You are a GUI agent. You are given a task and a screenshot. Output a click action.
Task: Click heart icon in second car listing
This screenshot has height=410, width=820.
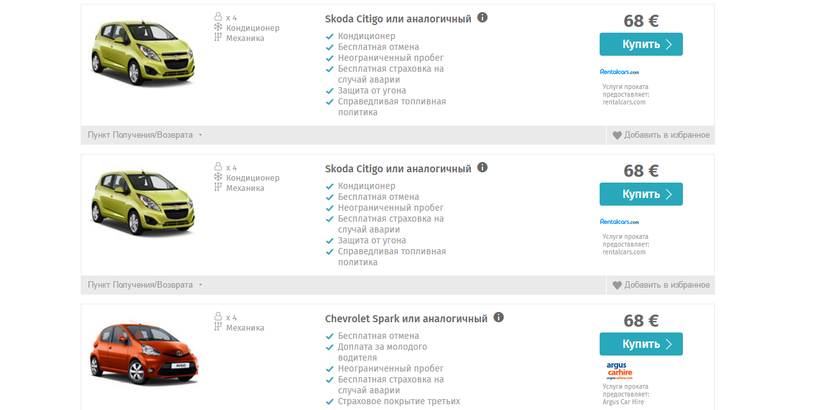point(617,285)
